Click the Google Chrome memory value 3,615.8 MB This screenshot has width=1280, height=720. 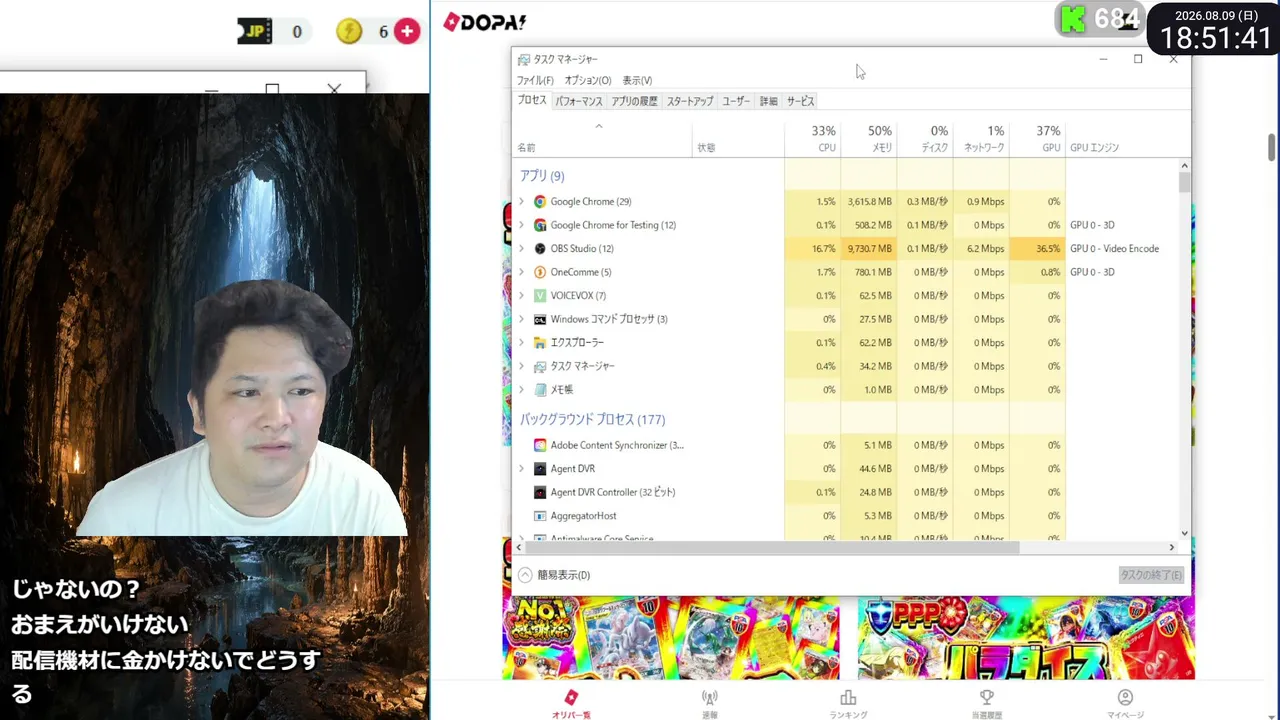(x=869, y=202)
